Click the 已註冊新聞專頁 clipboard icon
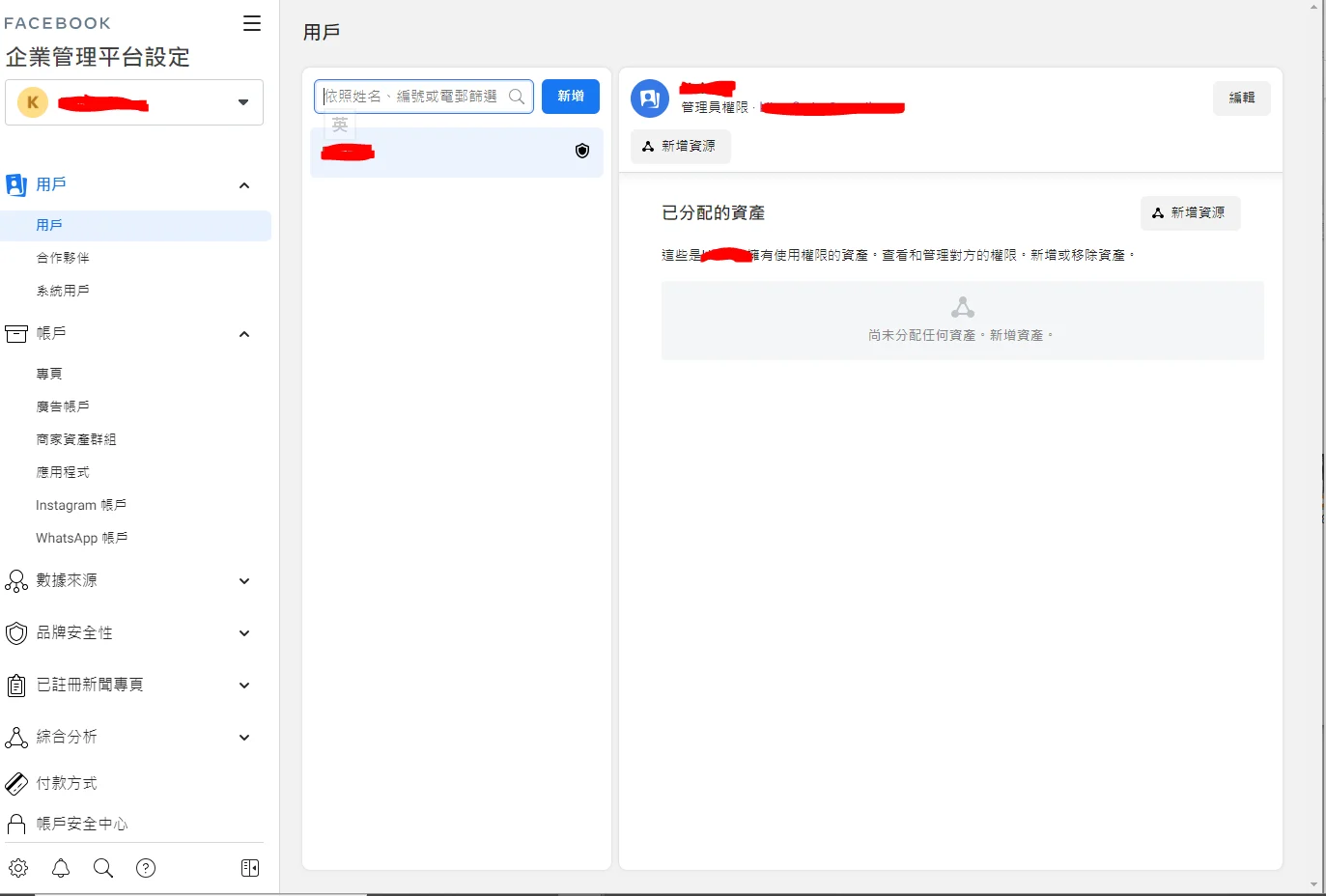The image size is (1326, 896). click(x=16, y=685)
